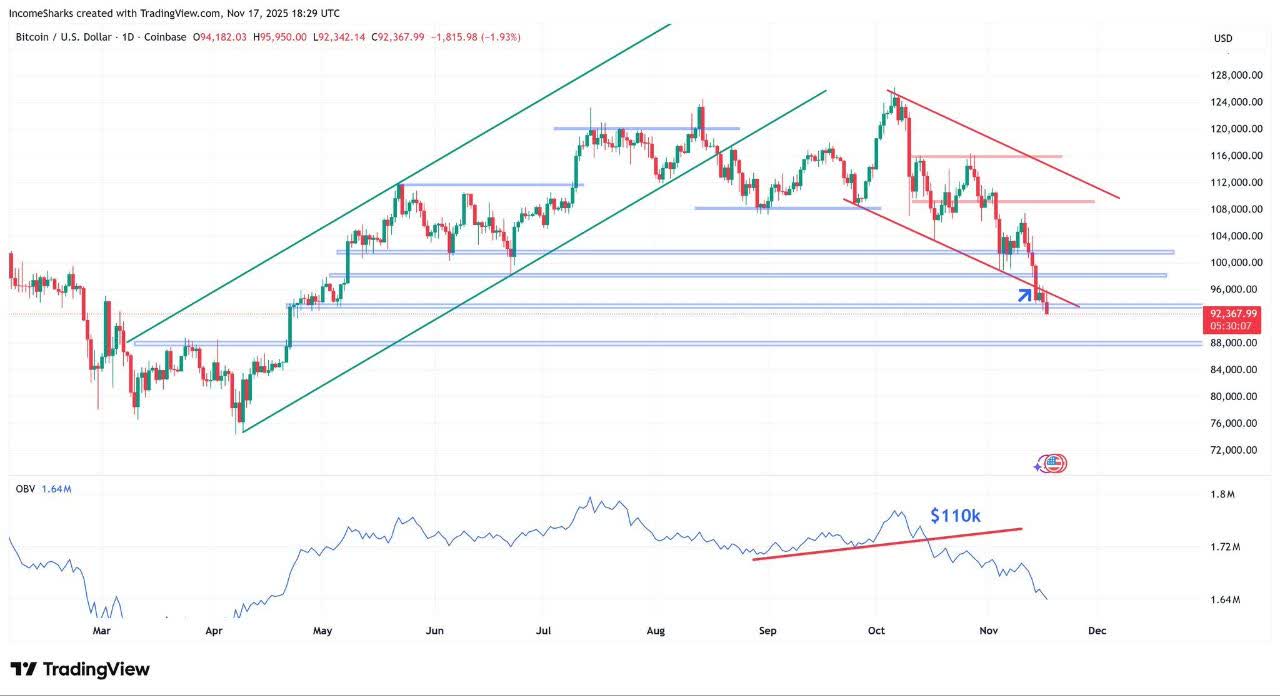
Task: Click the Jun label on the time axis
Action: (x=434, y=631)
